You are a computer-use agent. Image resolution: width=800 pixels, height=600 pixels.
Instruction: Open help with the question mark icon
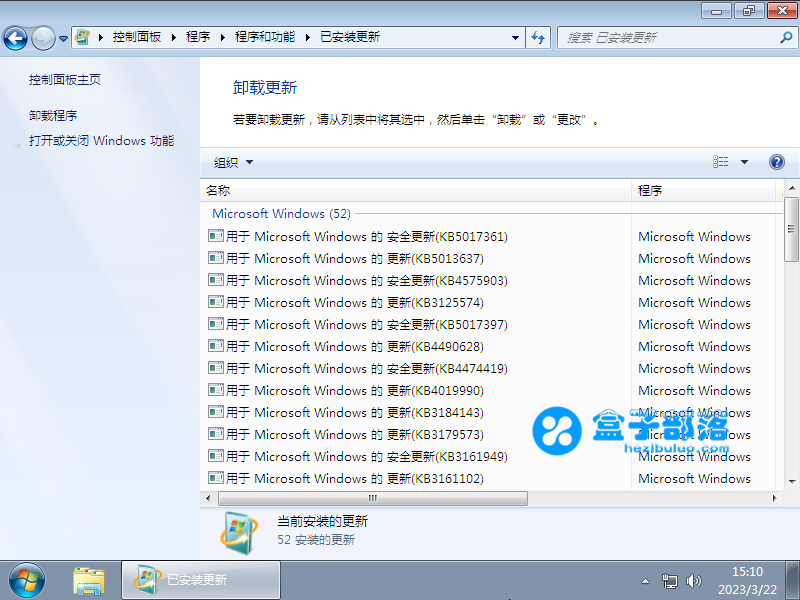(777, 162)
